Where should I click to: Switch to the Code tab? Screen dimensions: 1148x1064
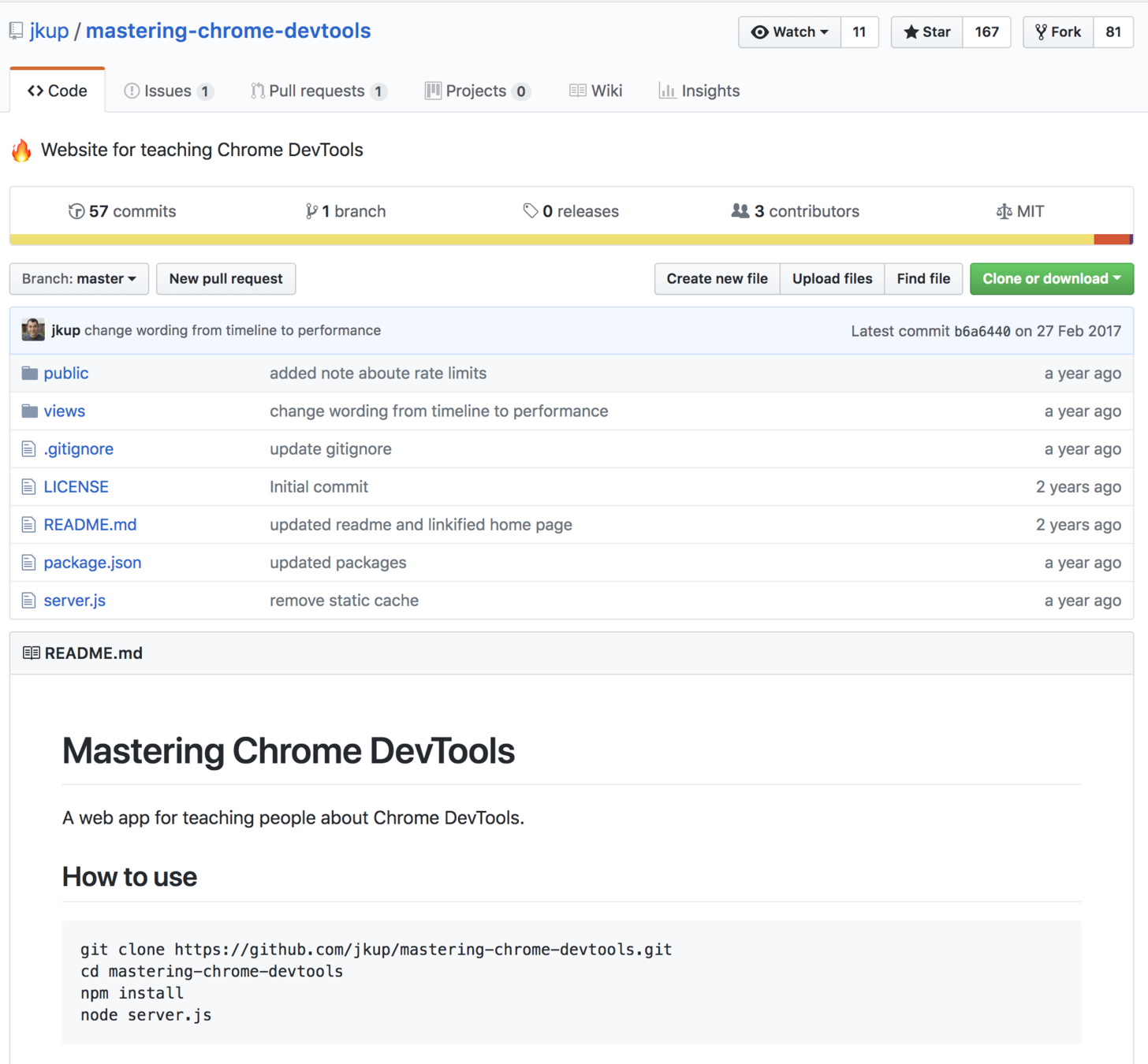(58, 91)
